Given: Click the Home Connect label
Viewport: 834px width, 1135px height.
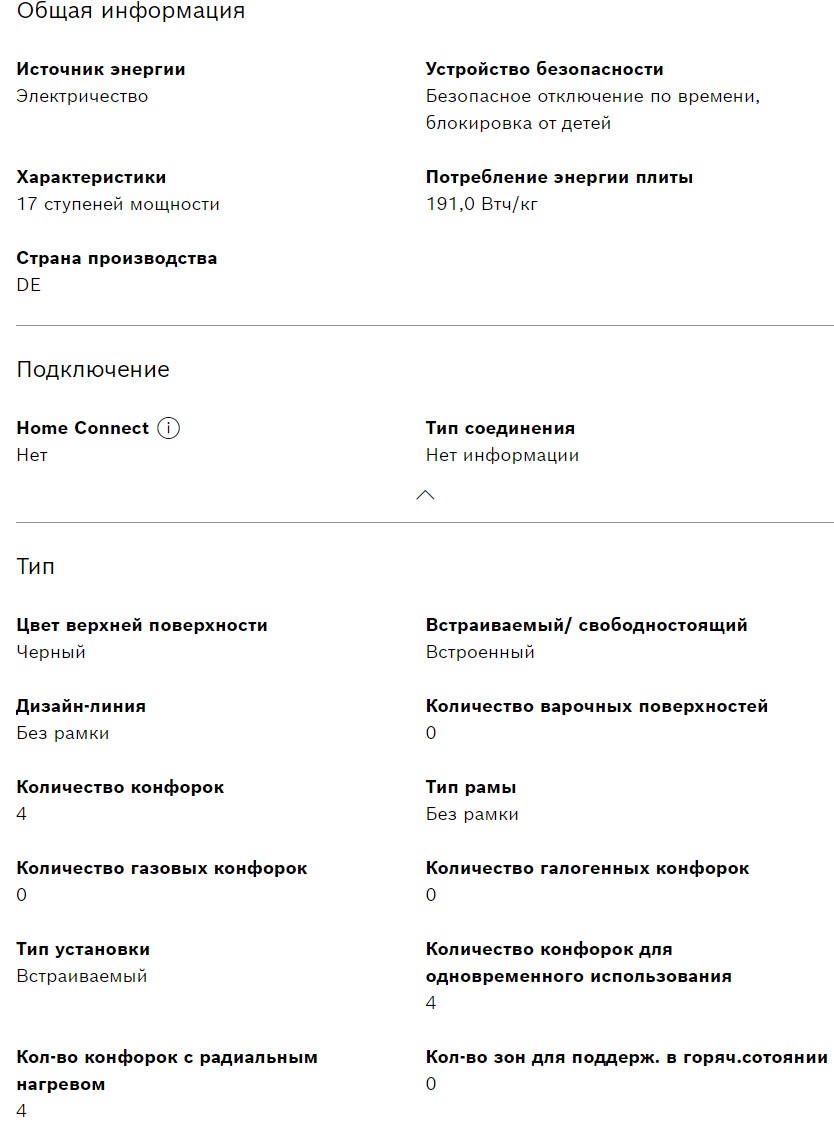Looking at the screenshot, I should click(83, 428).
